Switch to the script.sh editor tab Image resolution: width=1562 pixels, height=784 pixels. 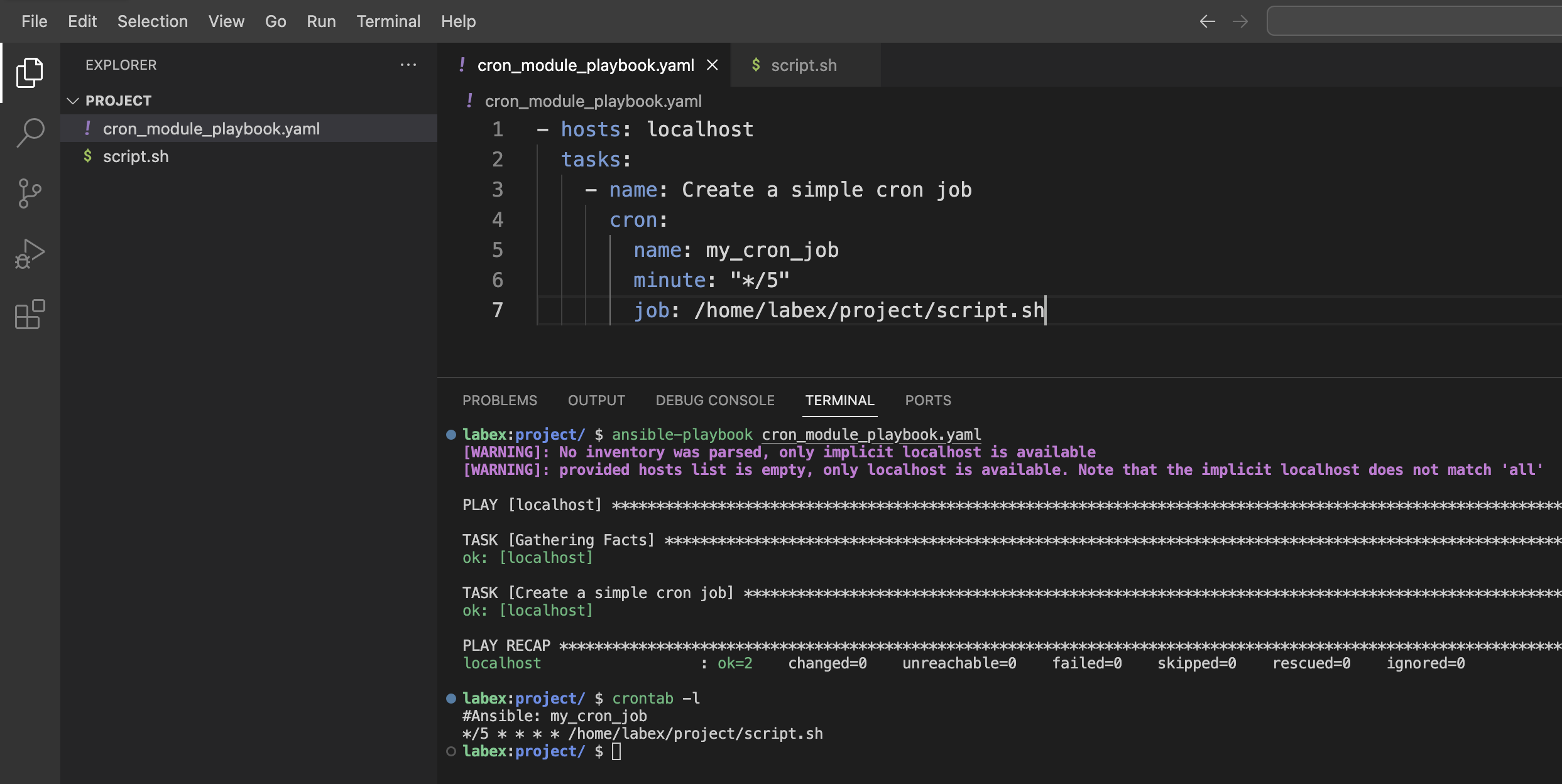click(803, 65)
